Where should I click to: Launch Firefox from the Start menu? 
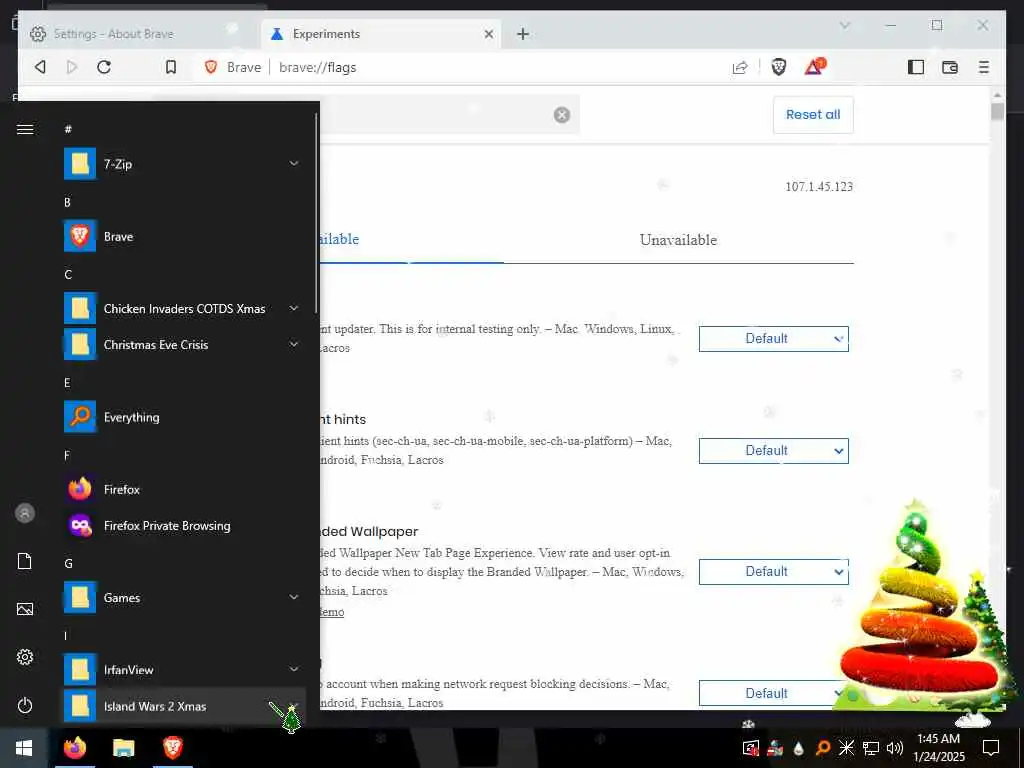point(183,489)
